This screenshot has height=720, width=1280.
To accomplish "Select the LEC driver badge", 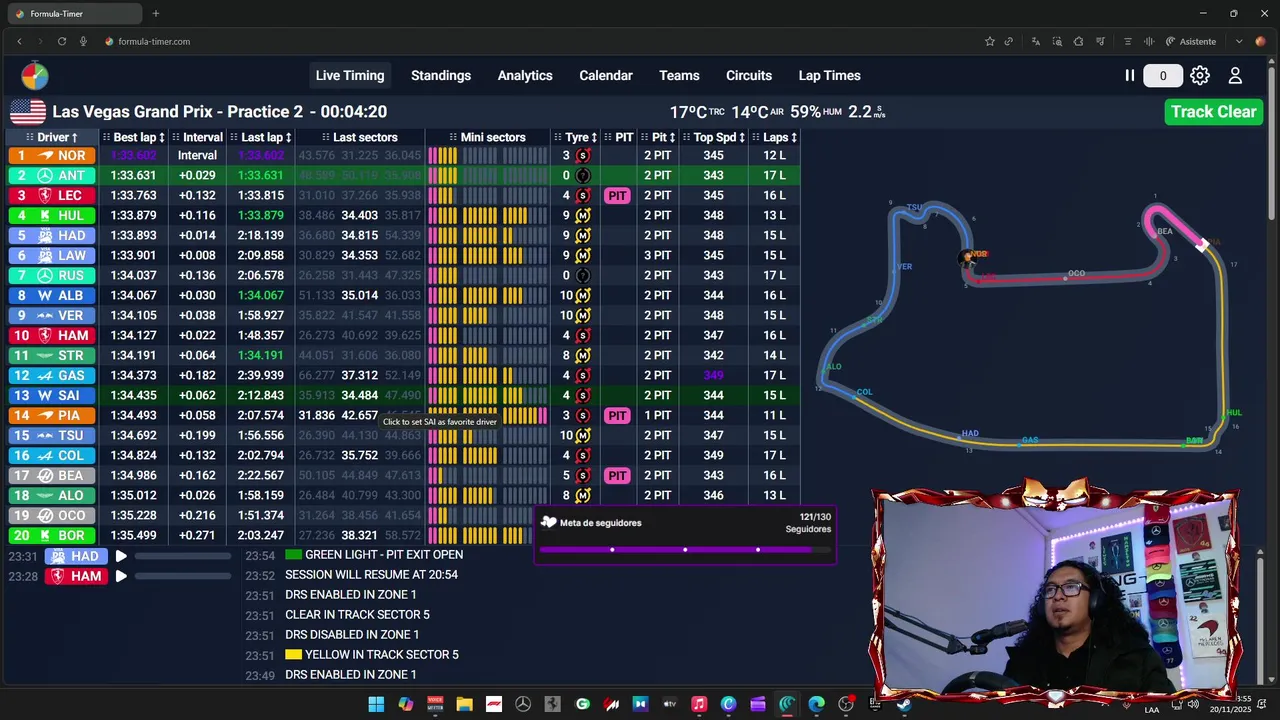I will [52, 196].
